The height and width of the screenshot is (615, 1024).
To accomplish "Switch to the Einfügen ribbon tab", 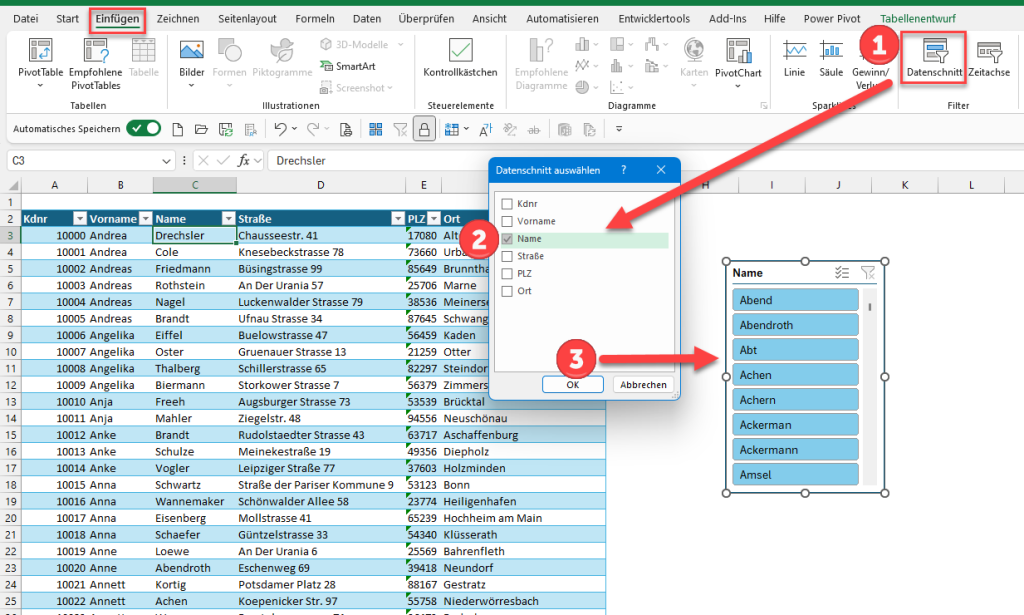I will (117, 19).
